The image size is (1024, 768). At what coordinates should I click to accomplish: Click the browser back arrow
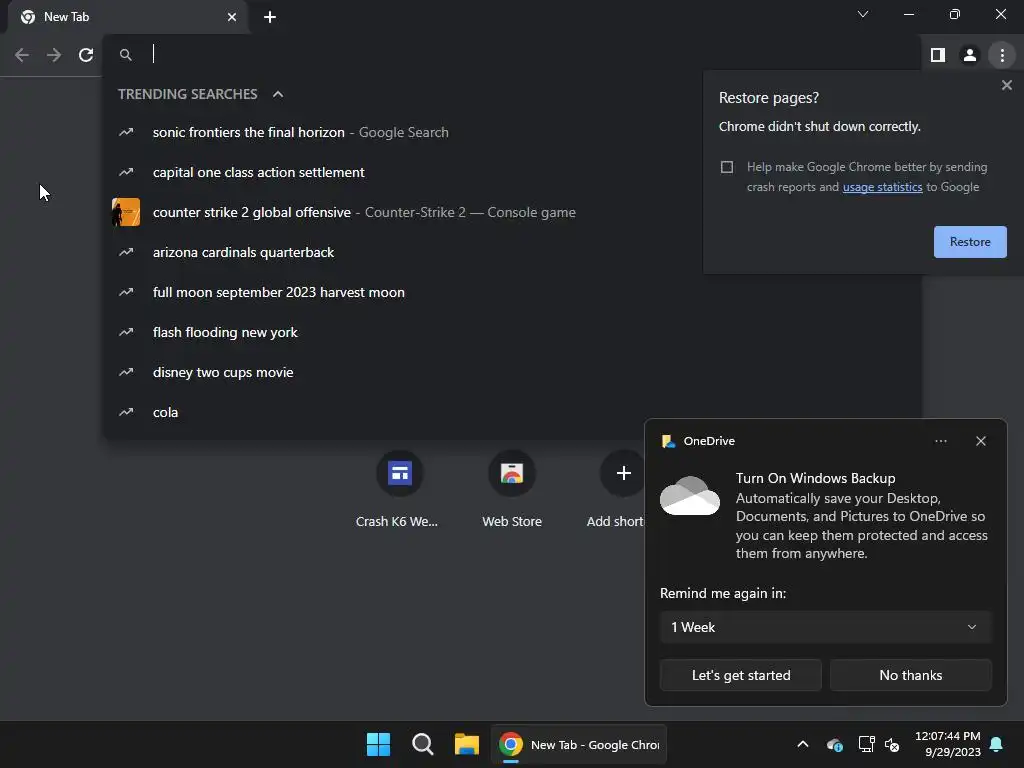tap(22, 55)
